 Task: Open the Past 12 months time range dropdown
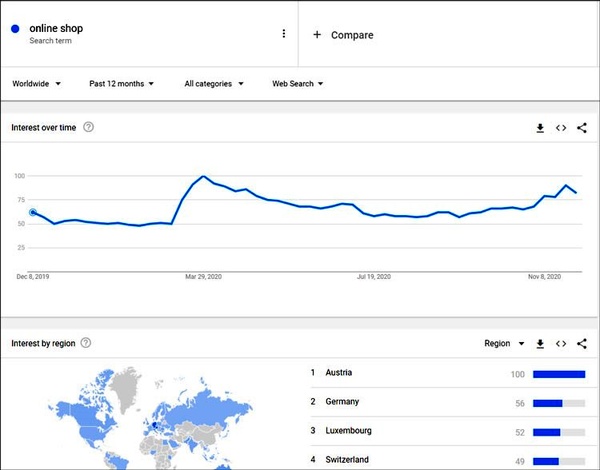pos(121,84)
